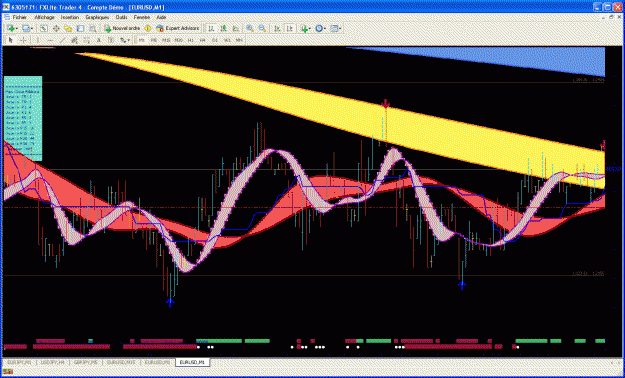Open the Aide menu

click(161, 18)
